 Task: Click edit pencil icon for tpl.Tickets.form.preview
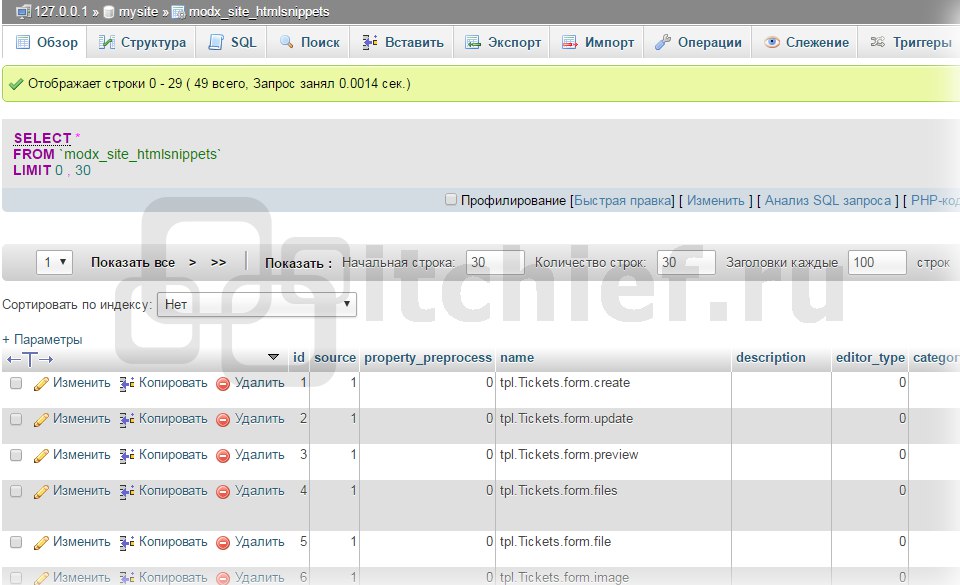[x=41, y=456]
